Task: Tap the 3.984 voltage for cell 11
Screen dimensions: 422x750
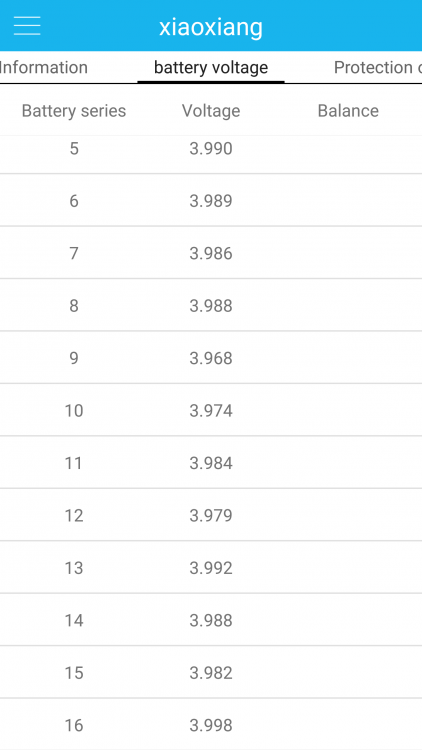Action: point(211,463)
